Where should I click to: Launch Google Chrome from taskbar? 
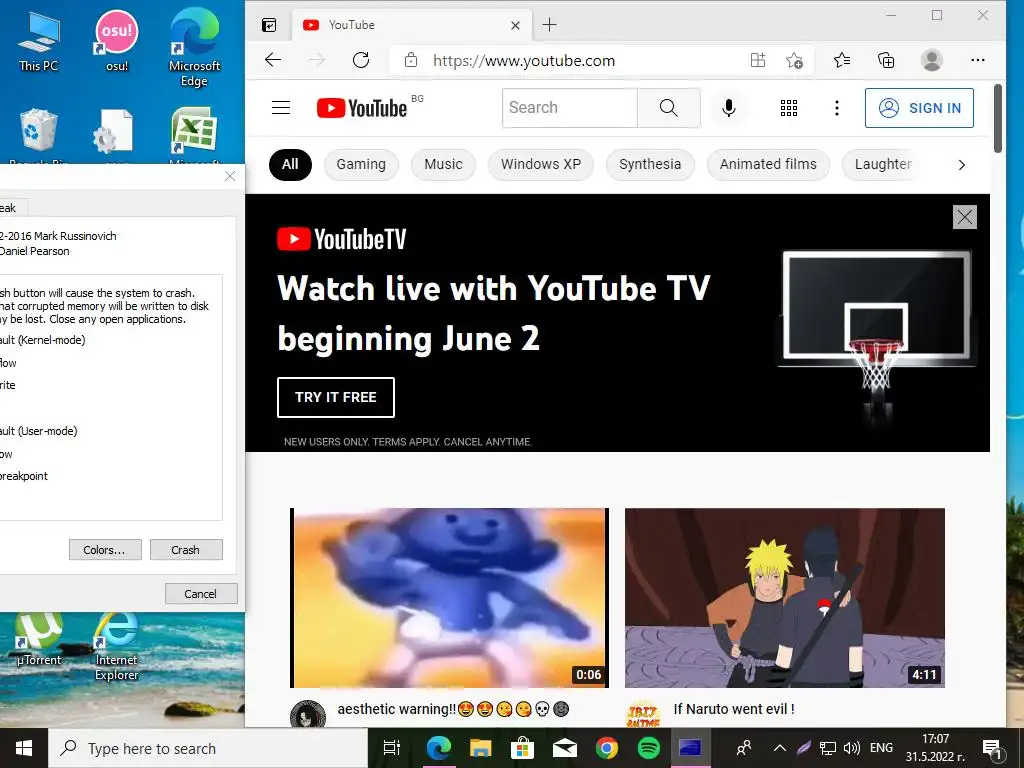[607, 748]
